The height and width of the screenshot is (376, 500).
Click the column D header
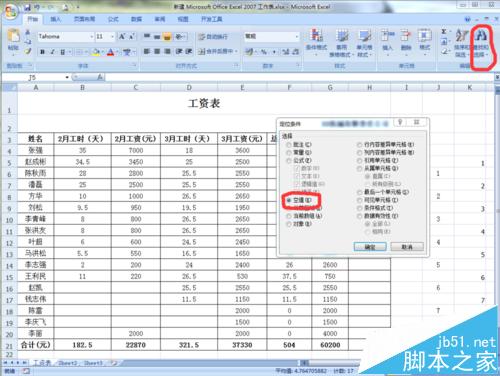189,88
